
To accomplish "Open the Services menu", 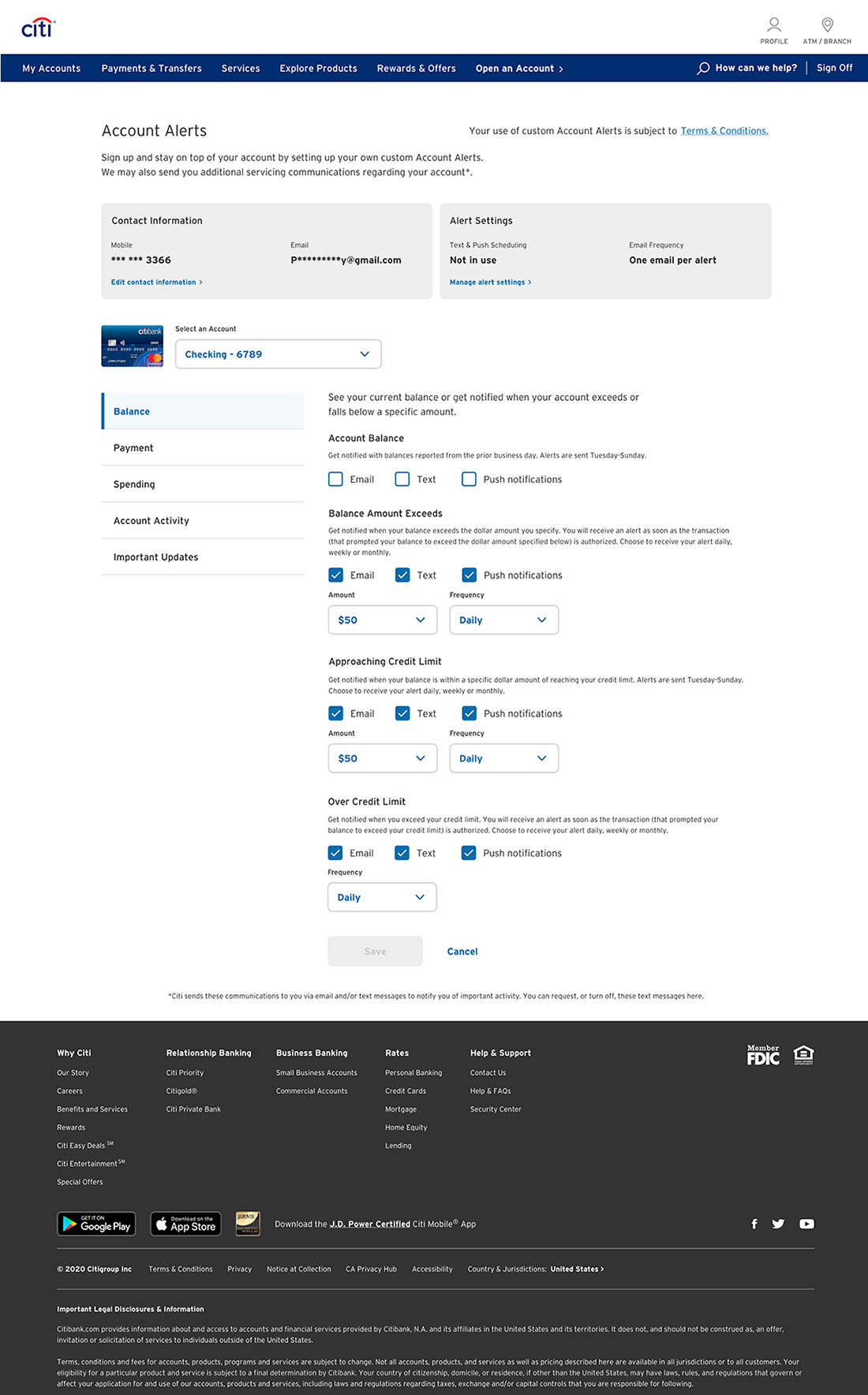I will tap(241, 69).
